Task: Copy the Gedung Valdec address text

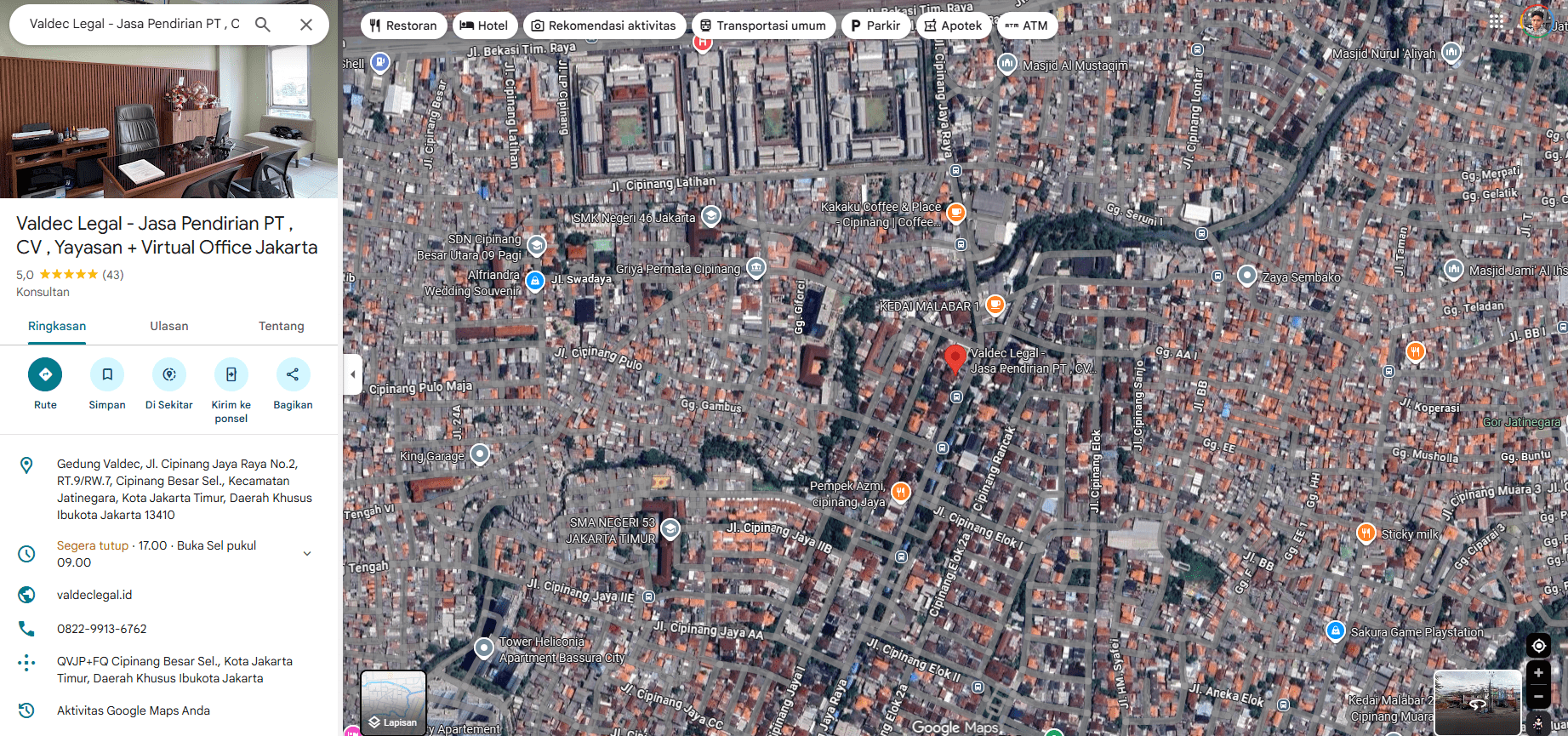Action: [x=185, y=489]
